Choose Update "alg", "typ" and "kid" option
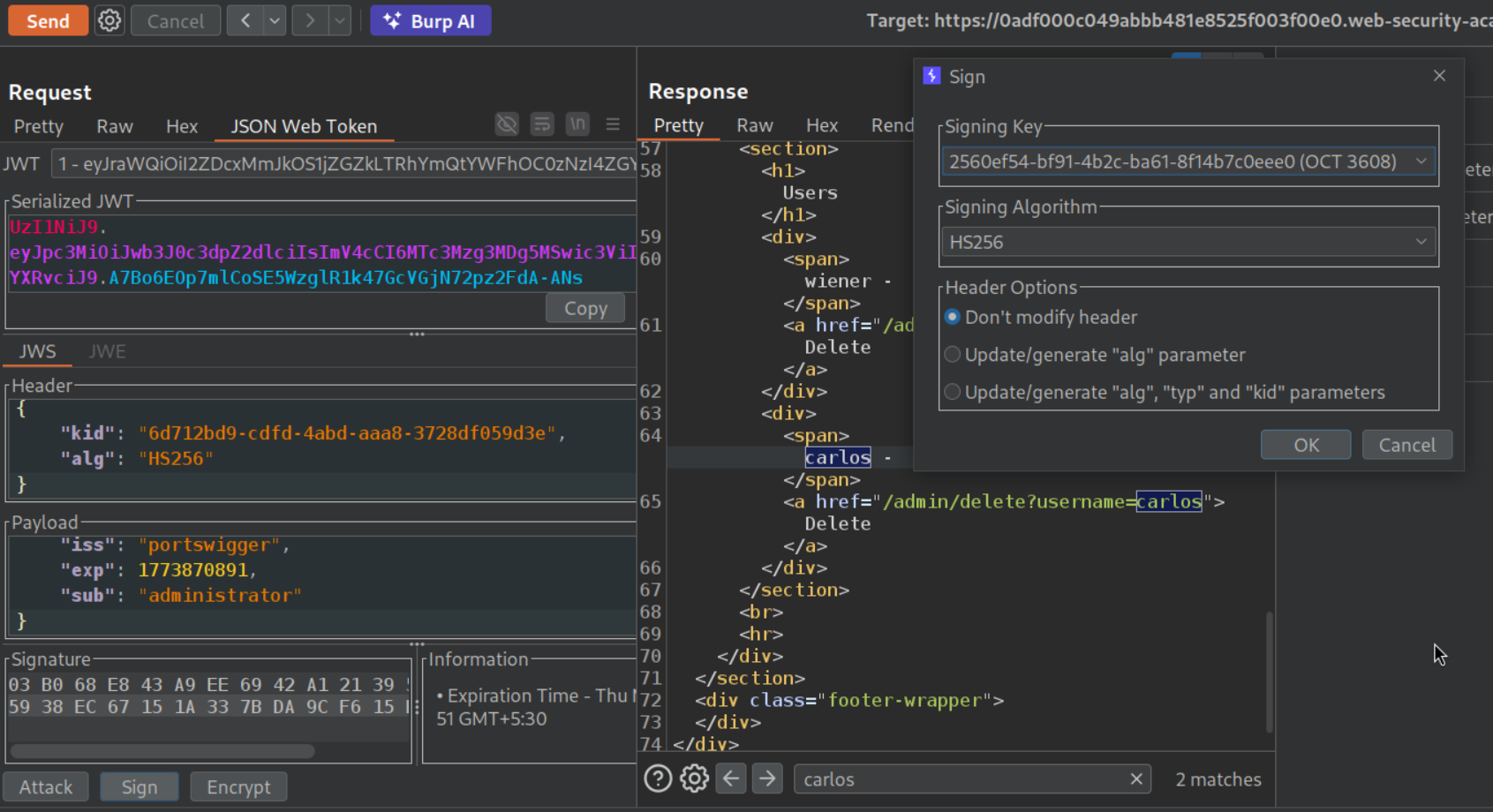The width and height of the screenshot is (1493, 812). (953, 393)
